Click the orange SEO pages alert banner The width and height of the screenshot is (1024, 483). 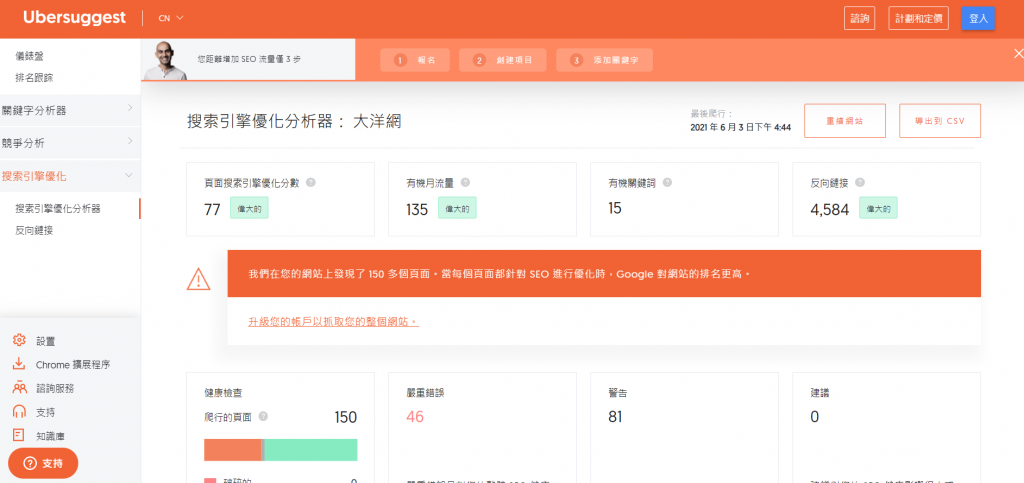(x=604, y=273)
